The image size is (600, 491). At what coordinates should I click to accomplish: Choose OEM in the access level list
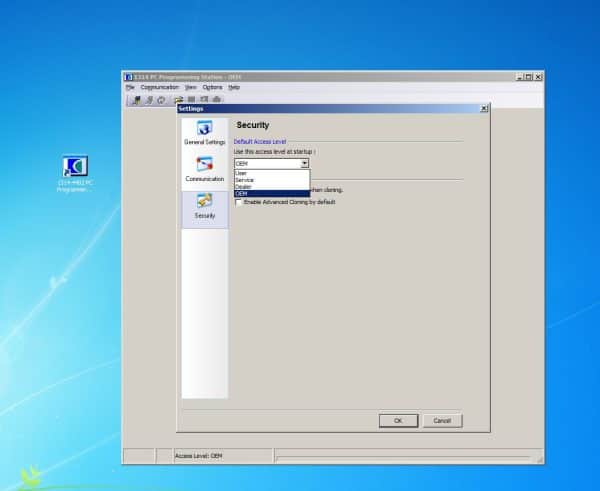click(272, 194)
